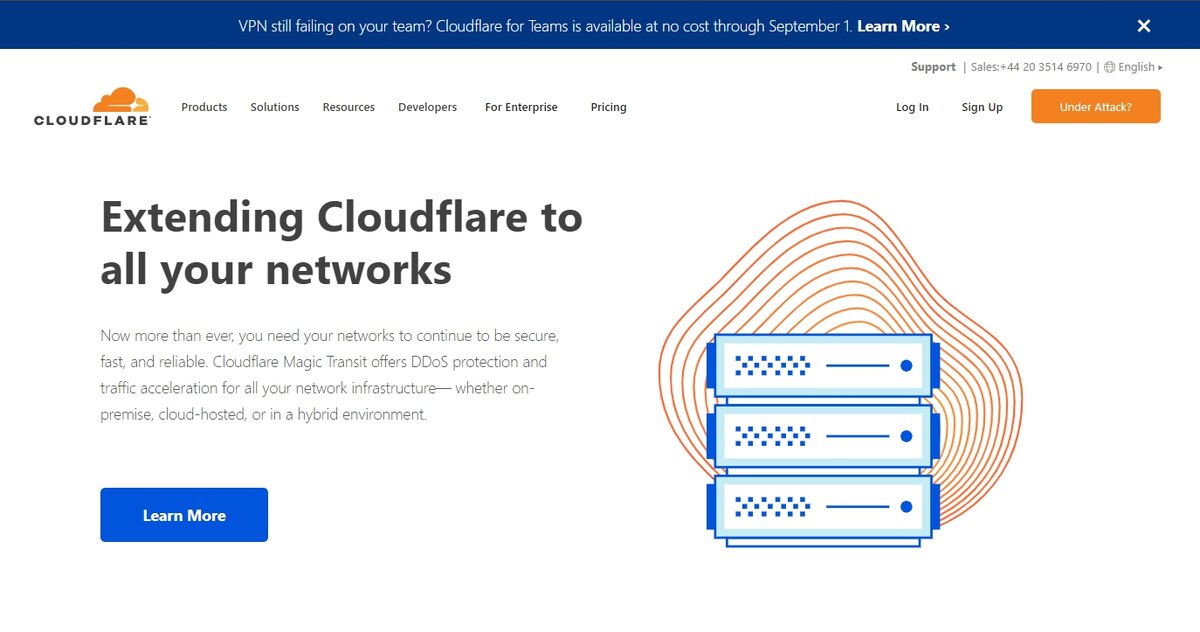Open the Resources menu

348,107
